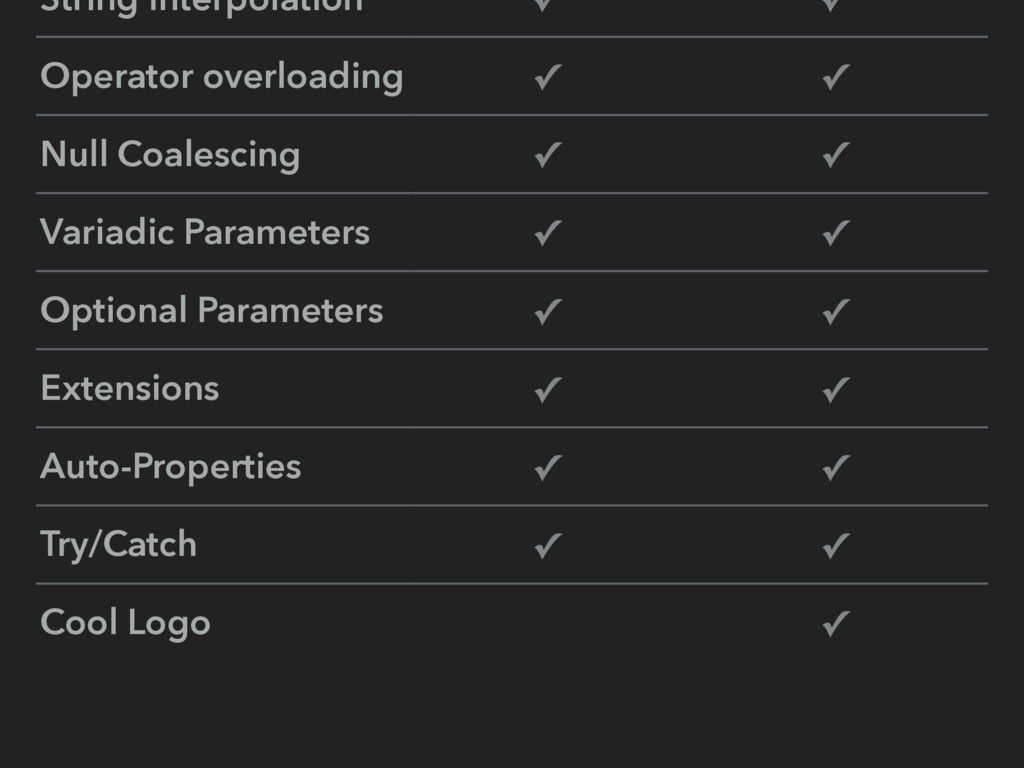Click the Cool Logo label
Screen dimensions: 1024x768
[125, 623]
